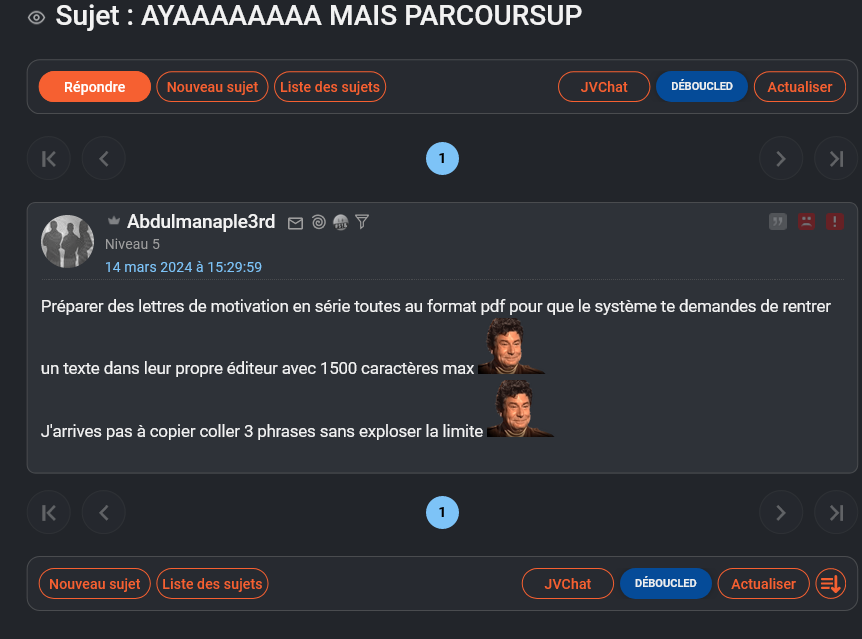Click the Abdulmanaple3rd avatar thumbnail
Image resolution: width=862 pixels, height=639 pixels.
point(67,241)
